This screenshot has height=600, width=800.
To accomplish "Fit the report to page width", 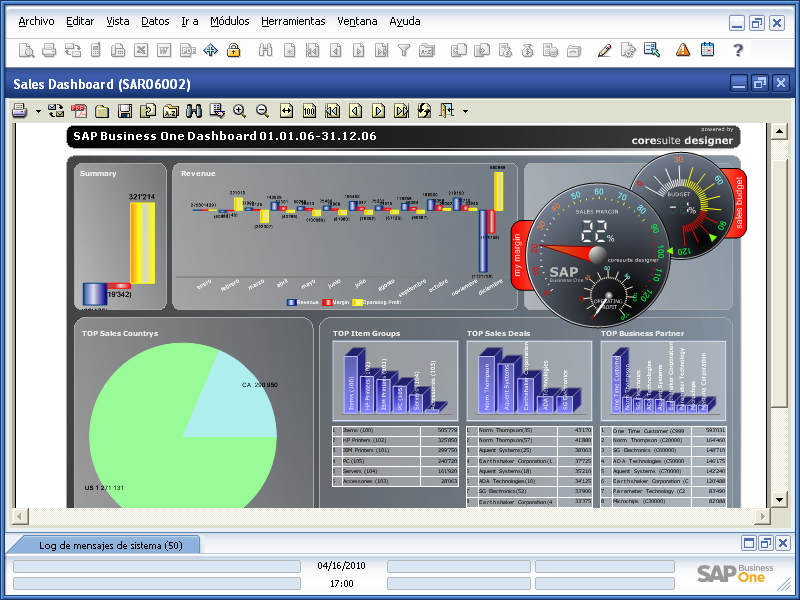I will coord(287,110).
